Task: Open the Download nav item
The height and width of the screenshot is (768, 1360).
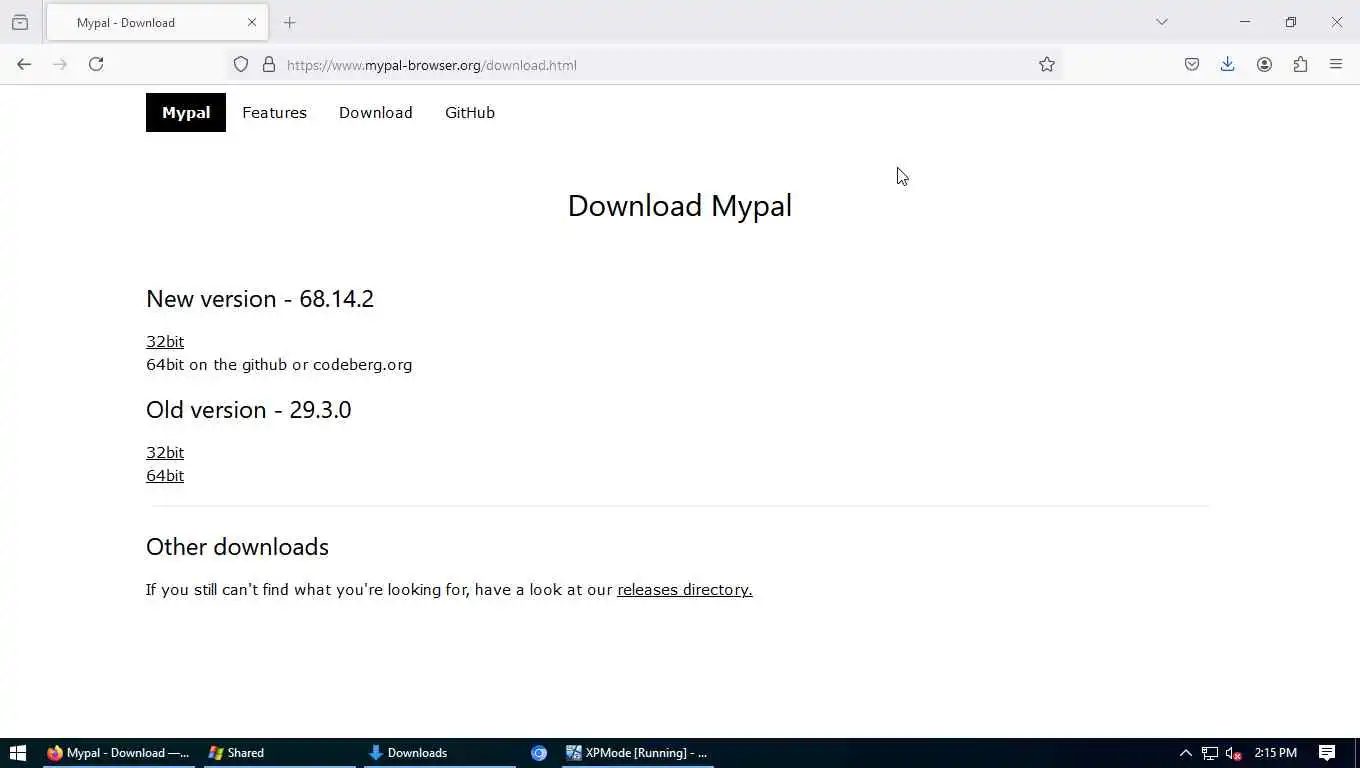Action: click(376, 113)
